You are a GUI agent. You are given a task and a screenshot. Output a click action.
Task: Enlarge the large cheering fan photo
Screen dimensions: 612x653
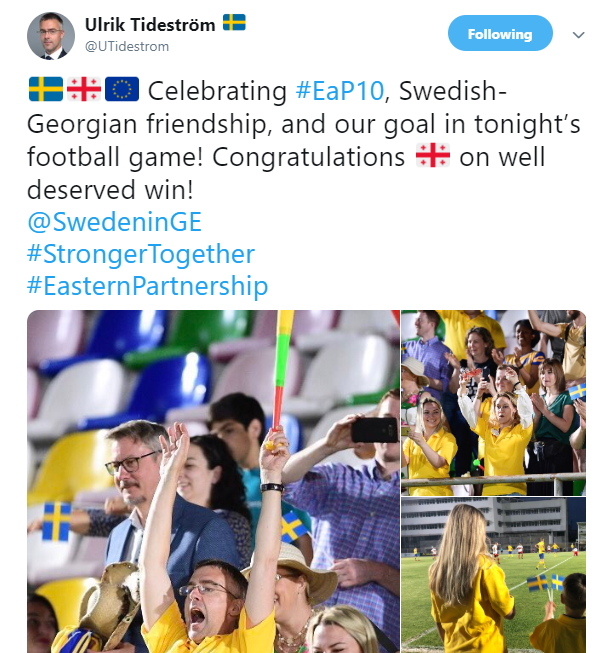point(210,481)
